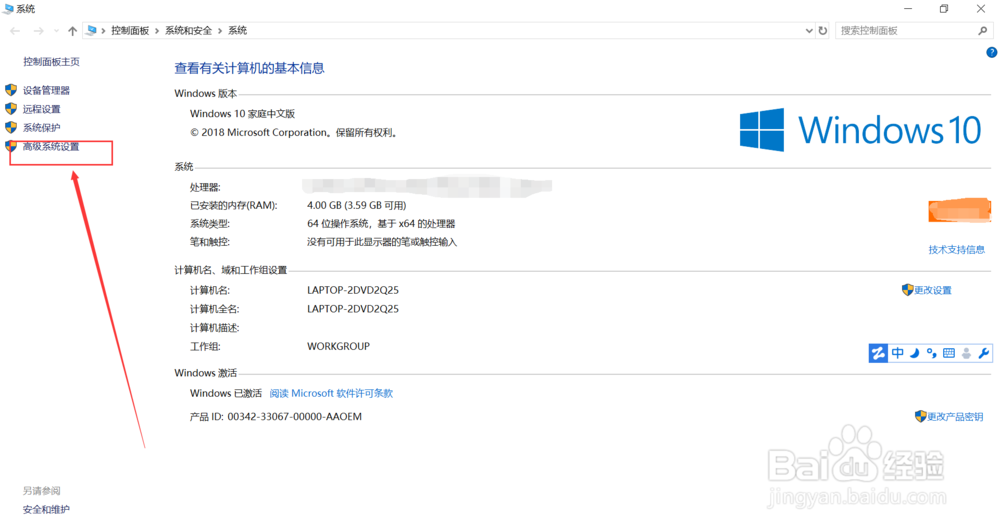Click the shield icon beside 系统保护
1000x531 pixels.
pos(11,127)
